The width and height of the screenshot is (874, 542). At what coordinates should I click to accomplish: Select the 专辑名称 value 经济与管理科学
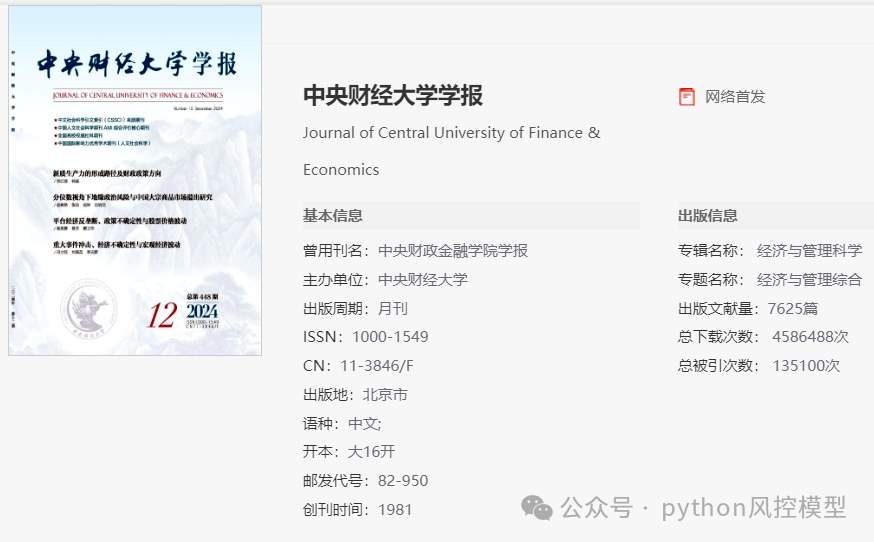click(x=809, y=251)
